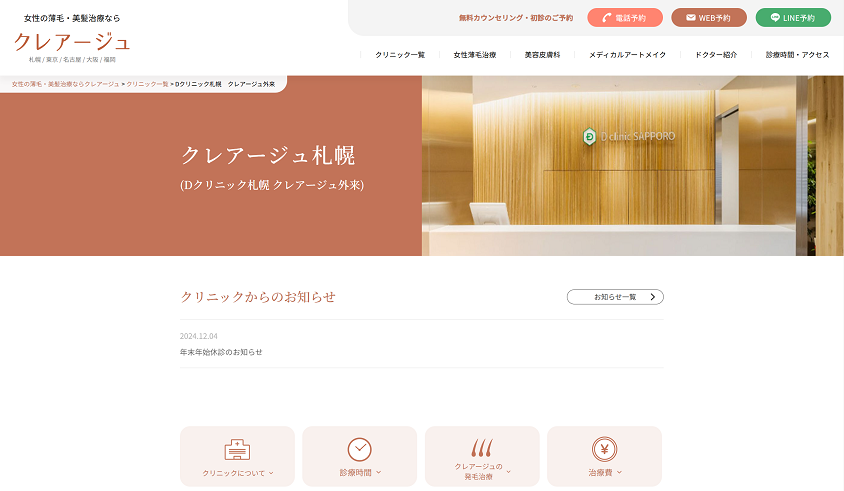
Task: Click the お知らせ一覧 button
Action: 615,297
